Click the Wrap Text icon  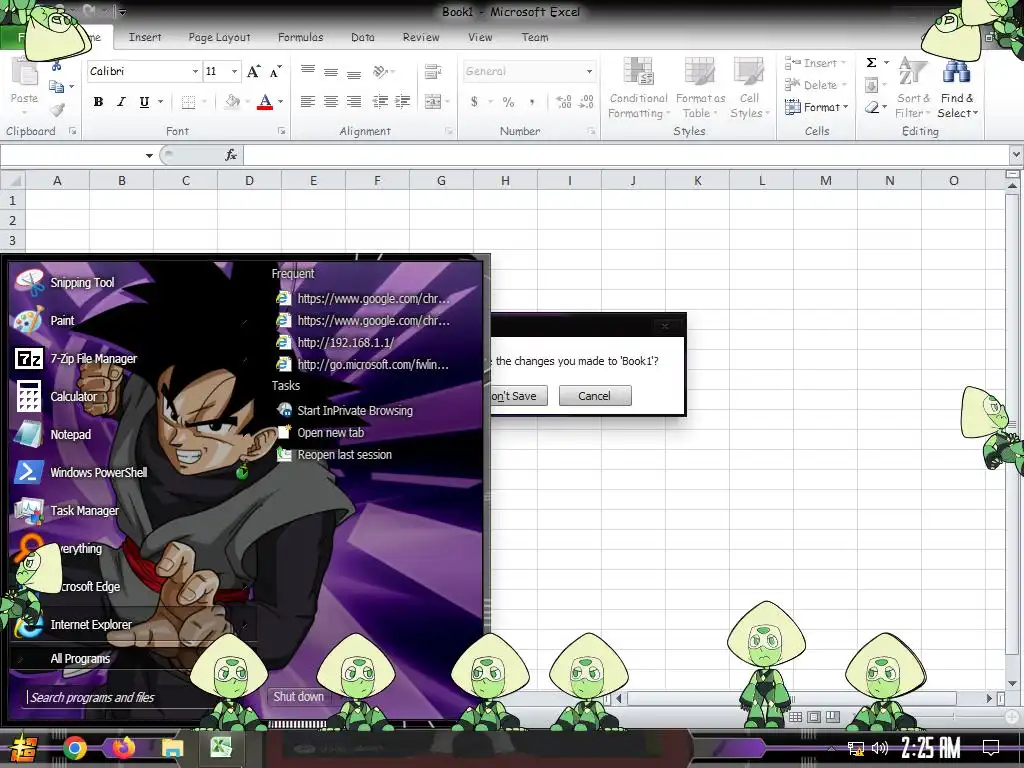point(432,71)
